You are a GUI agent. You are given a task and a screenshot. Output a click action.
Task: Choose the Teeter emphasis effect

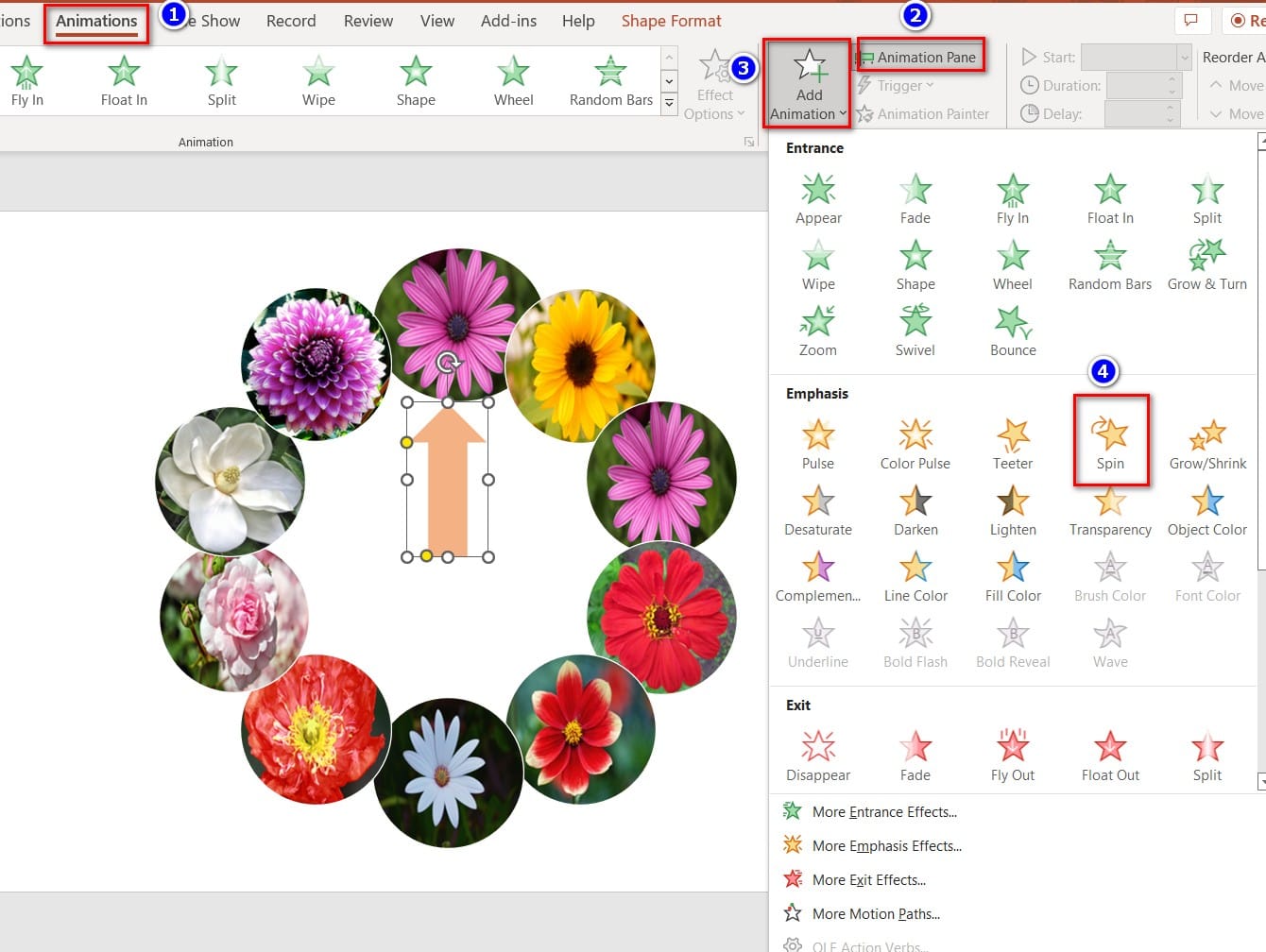pos(1013,442)
